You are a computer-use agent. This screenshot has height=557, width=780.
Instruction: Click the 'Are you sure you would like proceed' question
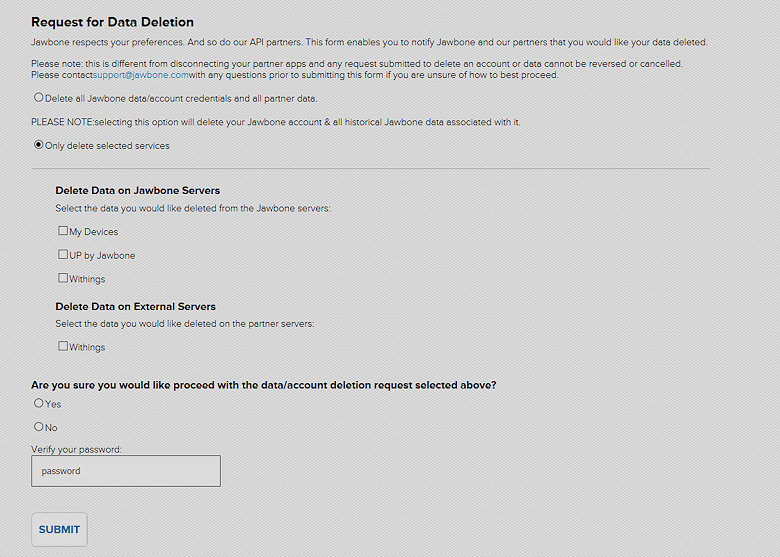[264, 385]
